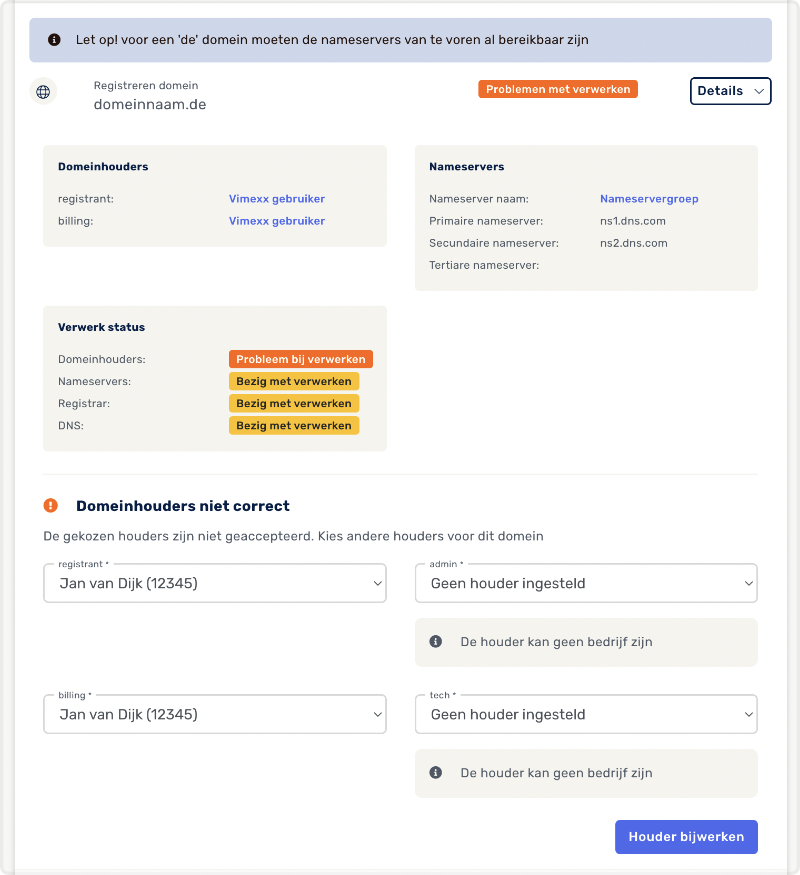Open the tech holder dropdown
Screen dimensions: 800x875
586,714
